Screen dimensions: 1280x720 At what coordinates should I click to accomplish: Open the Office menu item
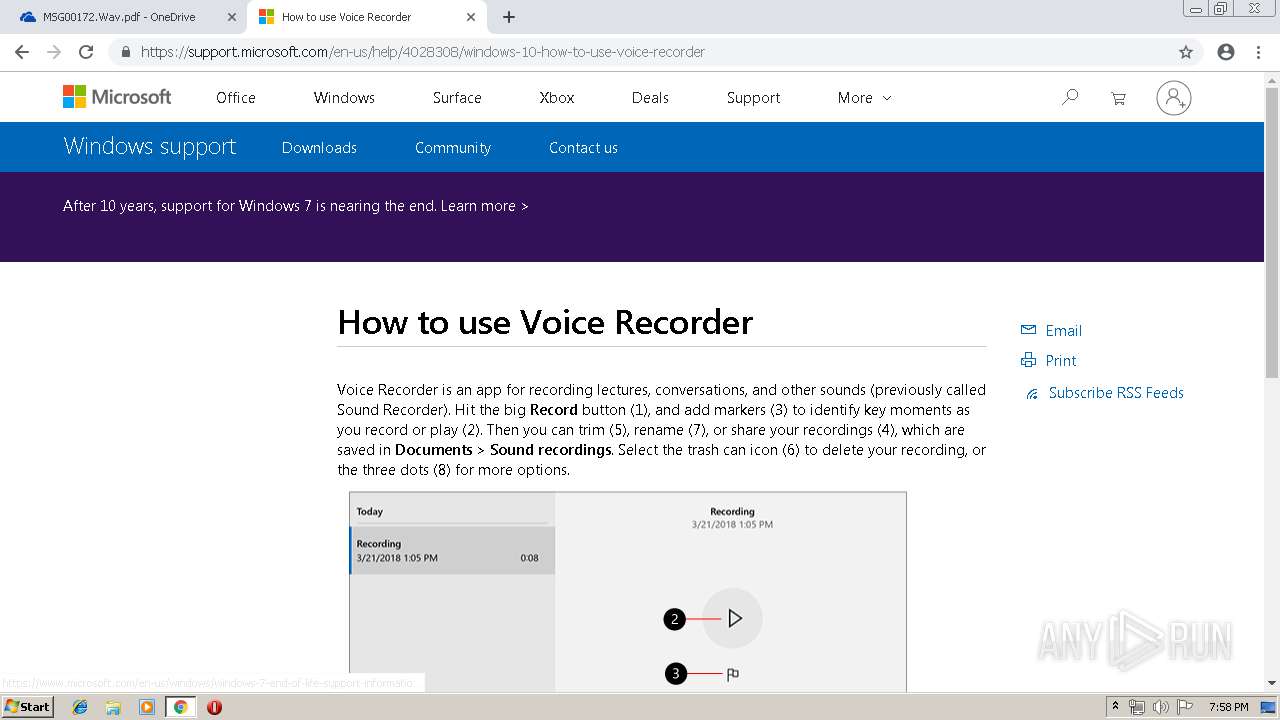tap(236, 97)
